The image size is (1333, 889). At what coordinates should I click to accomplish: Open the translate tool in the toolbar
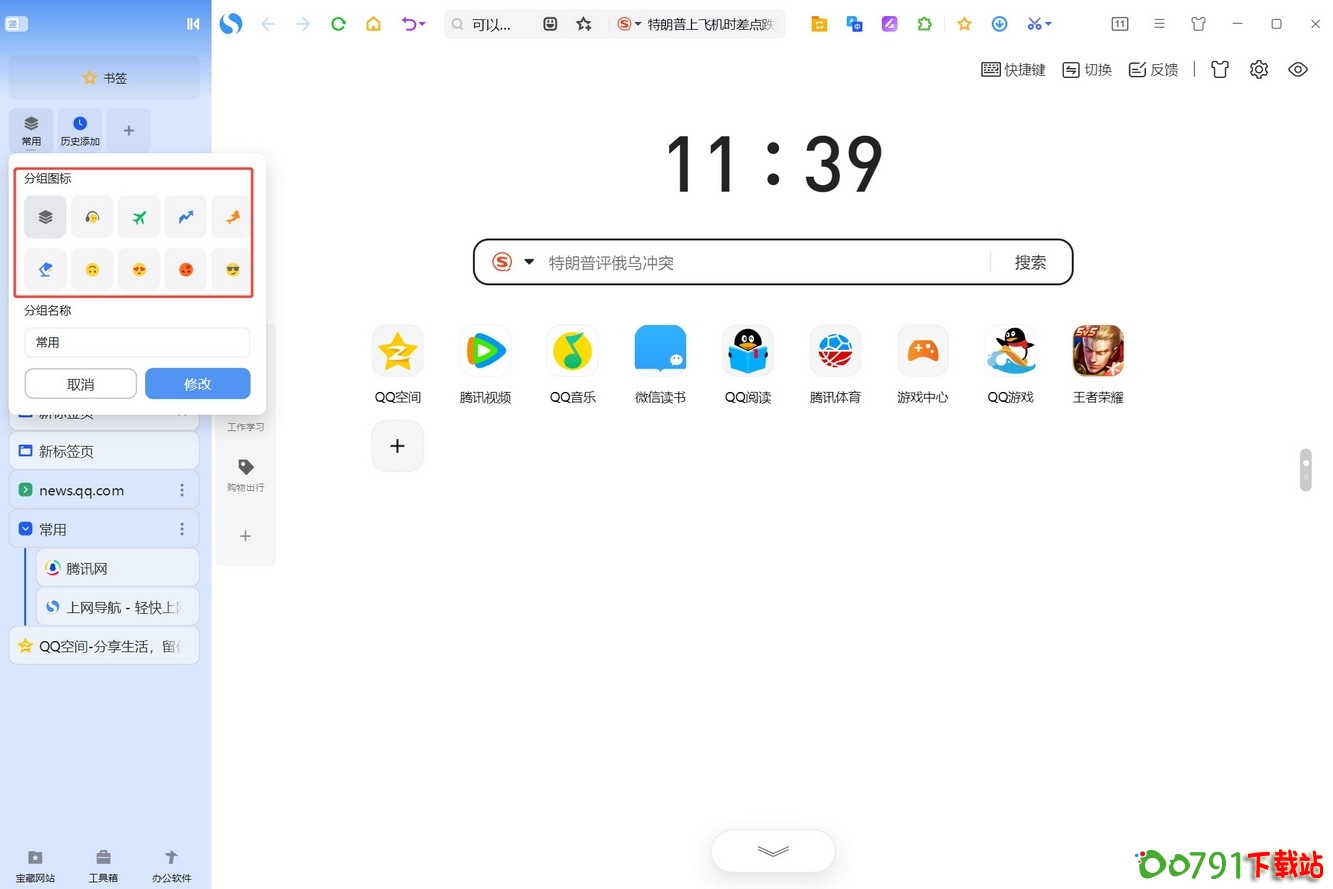click(x=854, y=23)
